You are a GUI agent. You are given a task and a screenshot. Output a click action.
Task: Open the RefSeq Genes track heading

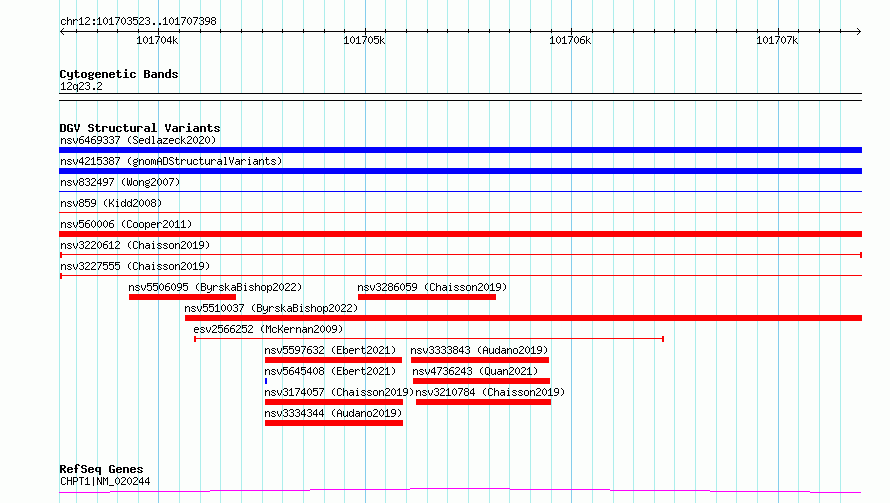point(102,469)
